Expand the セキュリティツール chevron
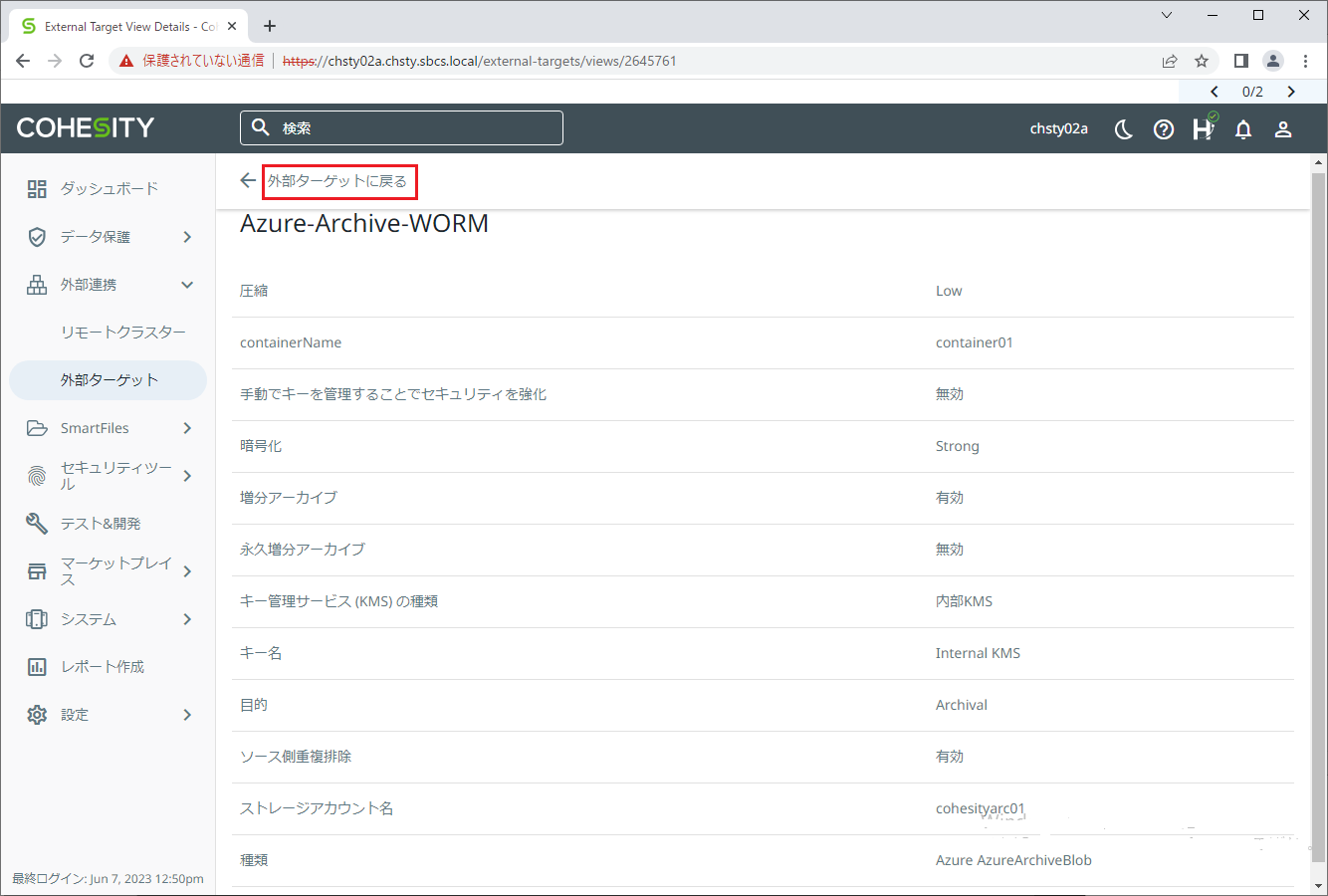Viewport: 1328px width, 896px height. tap(187, 476)
